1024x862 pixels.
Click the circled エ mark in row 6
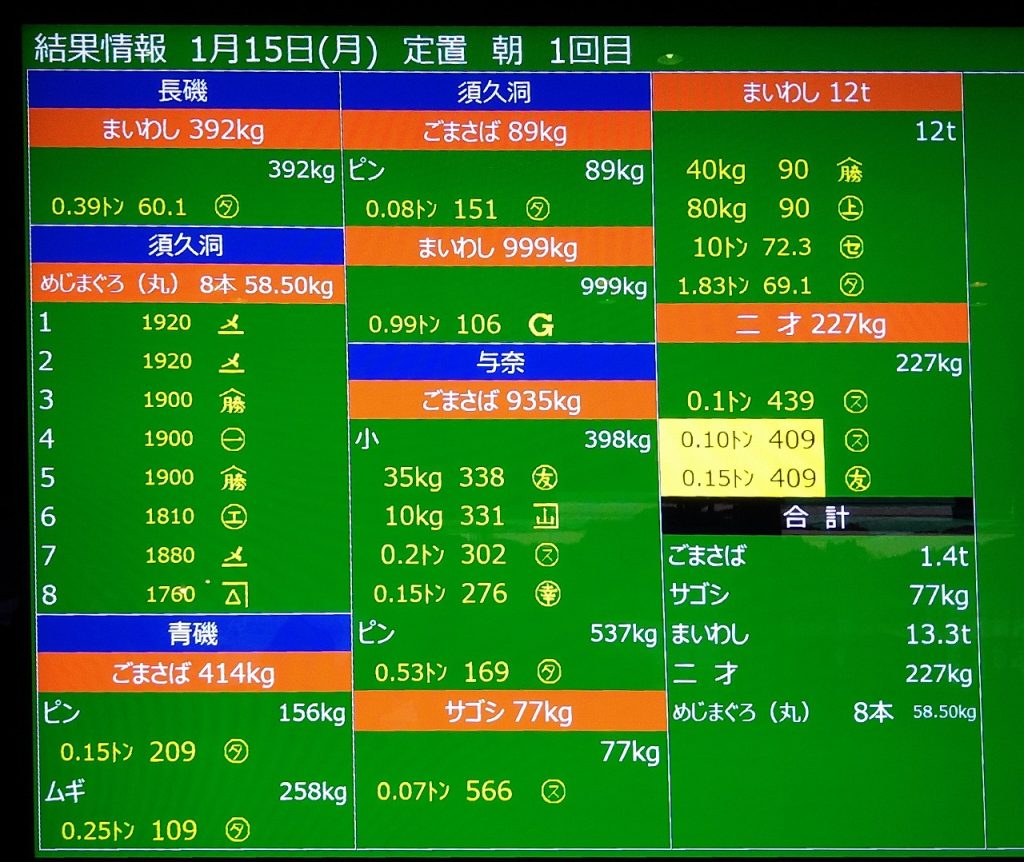(x=232, y=517)
